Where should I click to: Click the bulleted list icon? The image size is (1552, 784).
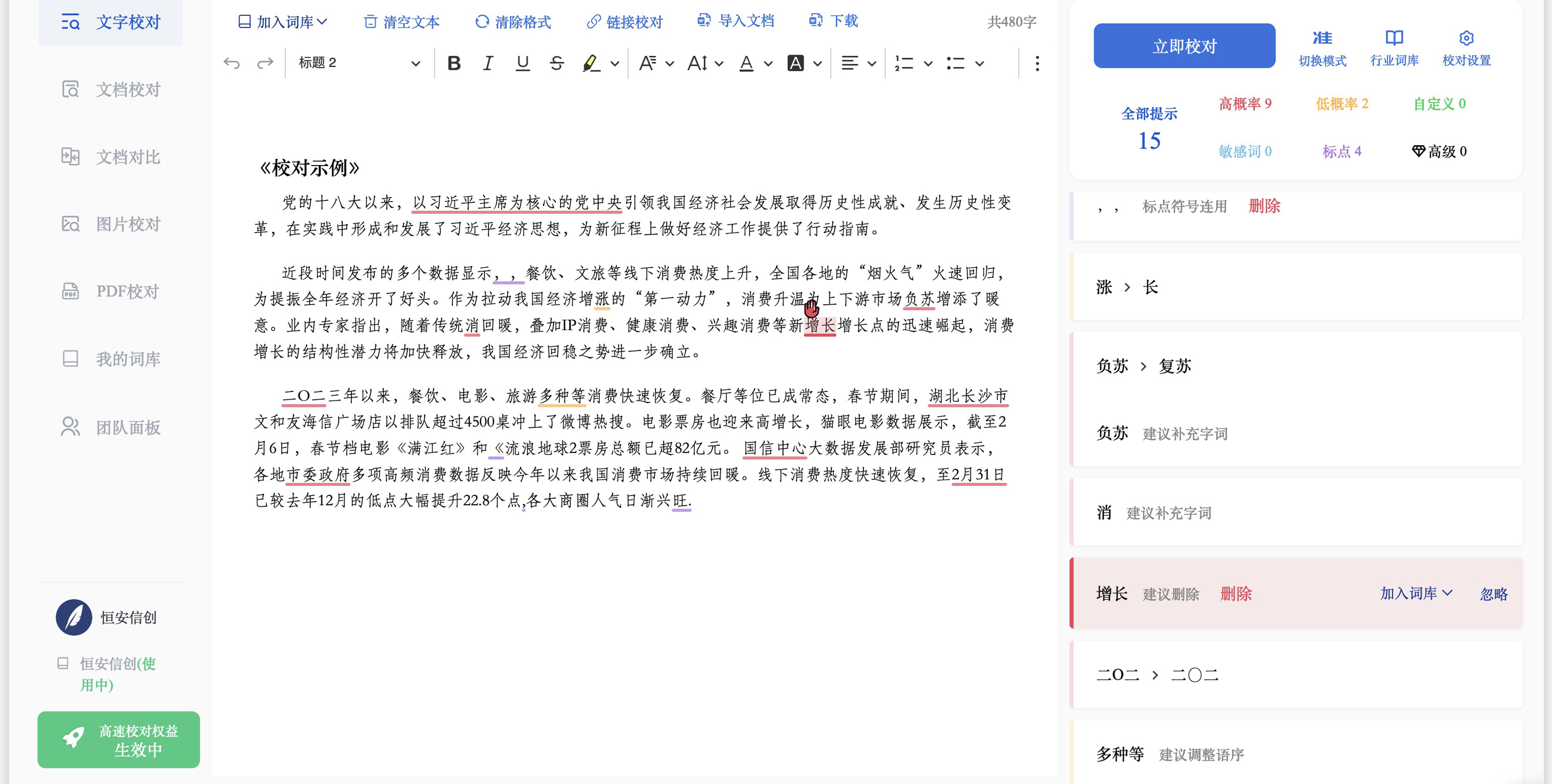tap(955, 63)
